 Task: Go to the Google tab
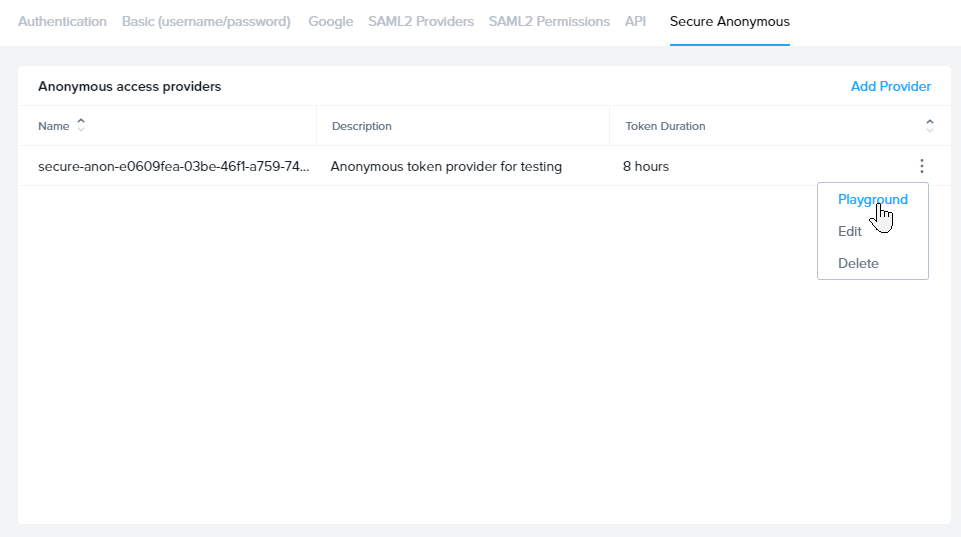click(330, 21)
